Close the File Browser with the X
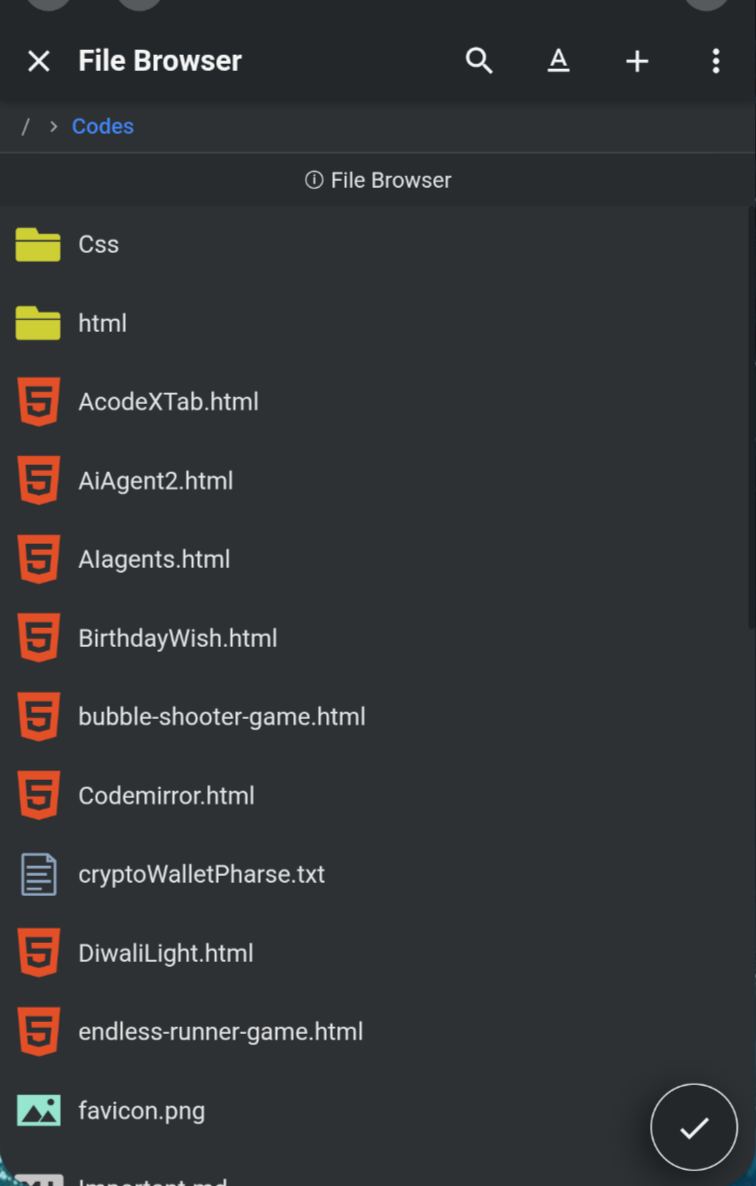 click(x=38, y=61)
